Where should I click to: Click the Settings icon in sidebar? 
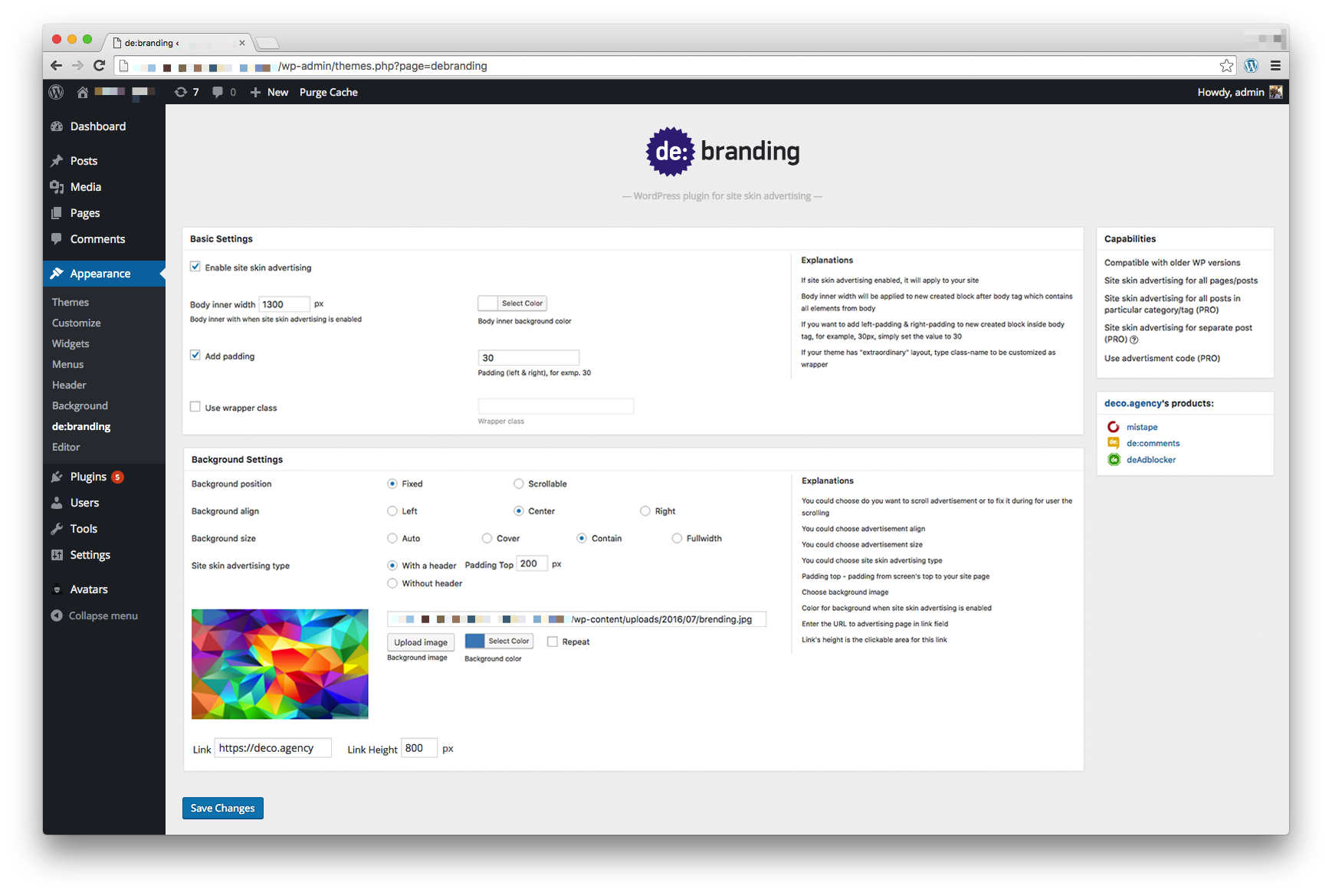pos(57,555)
